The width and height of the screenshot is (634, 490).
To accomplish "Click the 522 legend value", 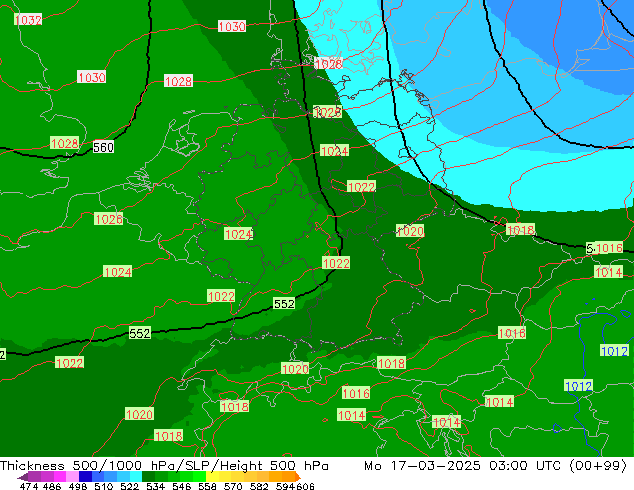I will point(129,486).
